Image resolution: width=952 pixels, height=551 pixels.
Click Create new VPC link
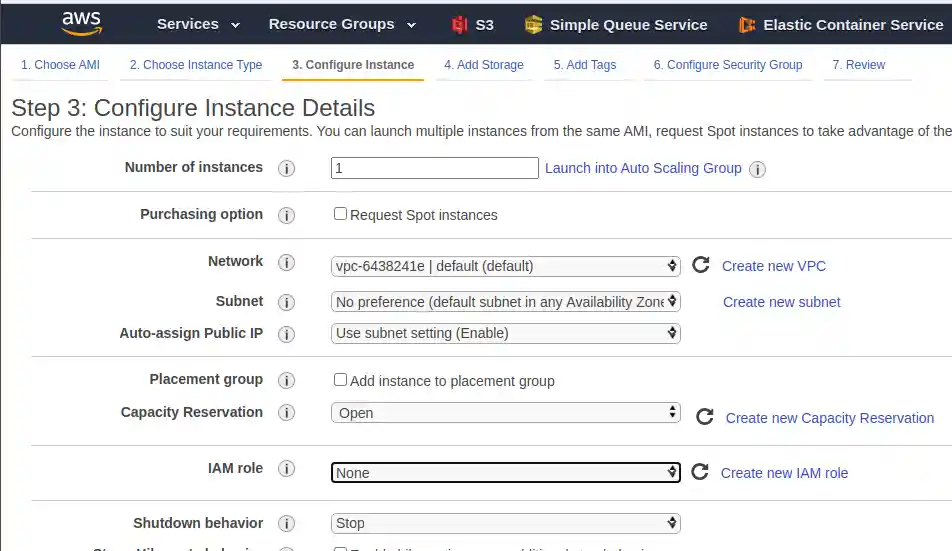(774, 266)
